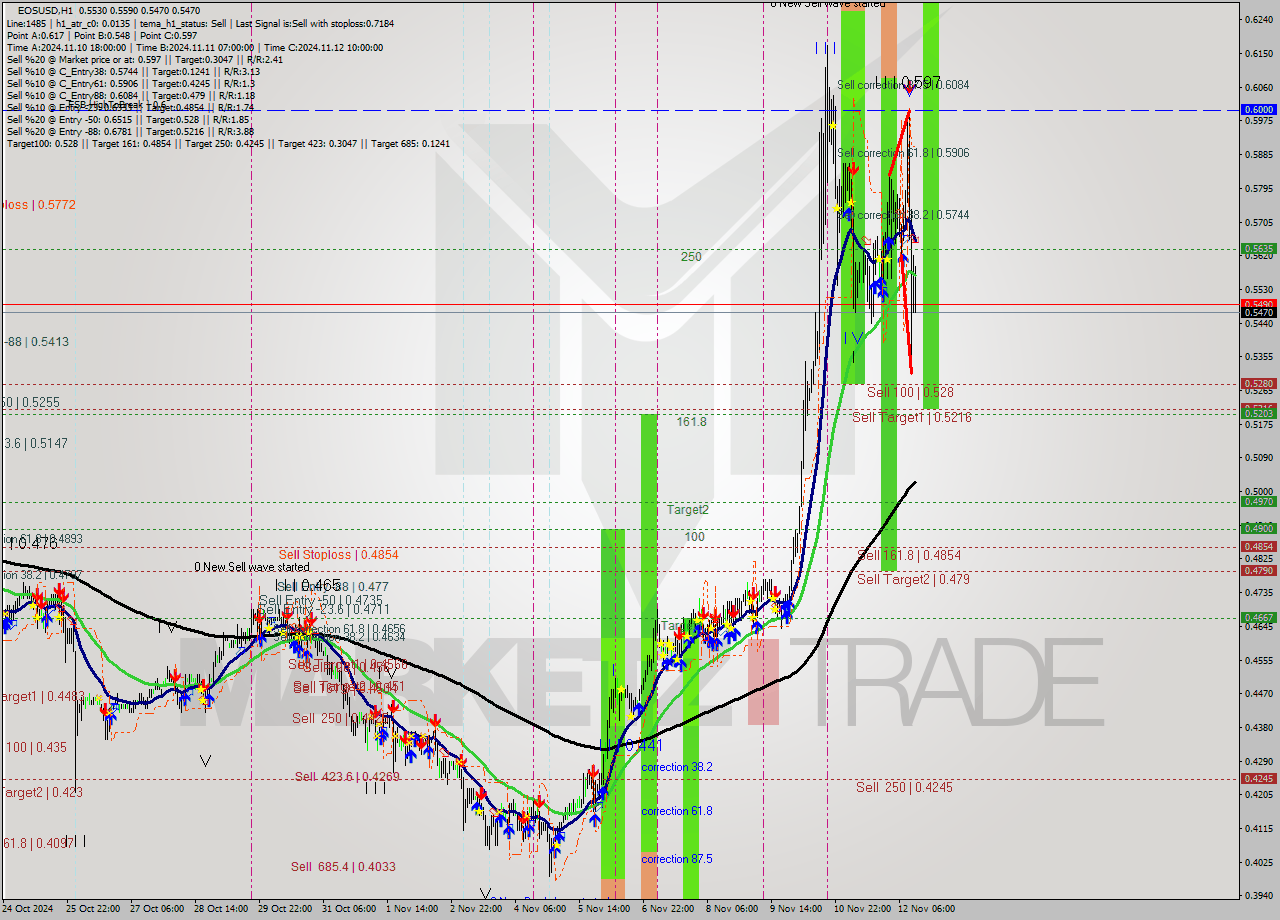Click the 12 Nov 06:00 time label

[x=926, y=909]
